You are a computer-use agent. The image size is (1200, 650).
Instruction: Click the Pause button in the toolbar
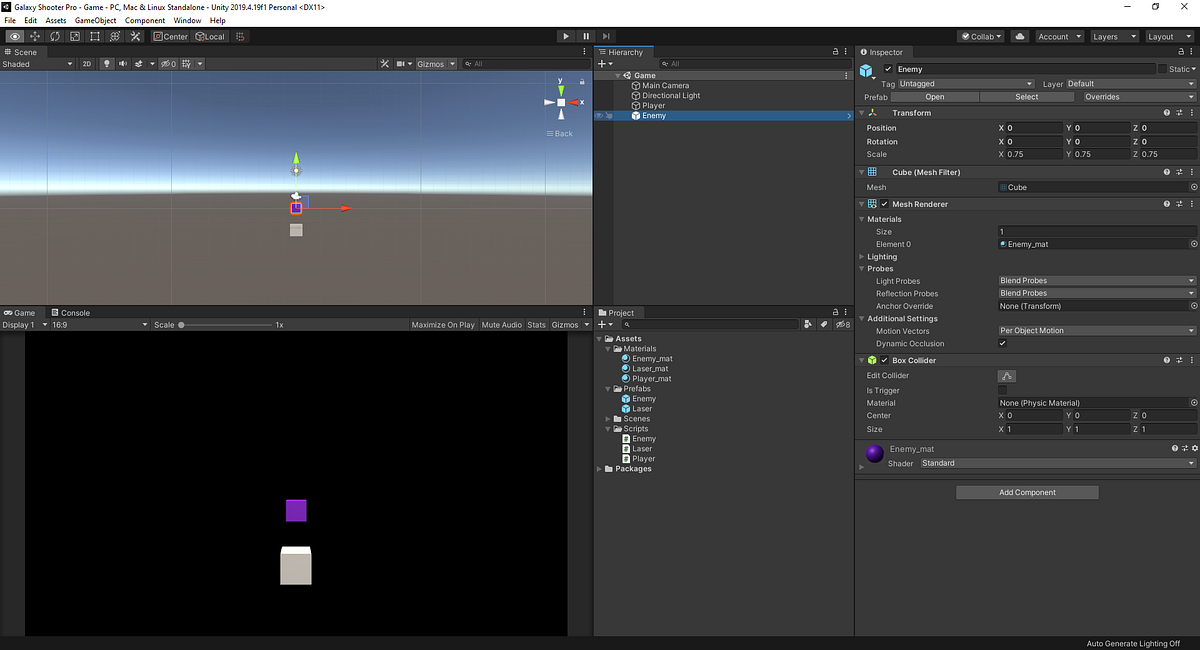tap(586, 36)
